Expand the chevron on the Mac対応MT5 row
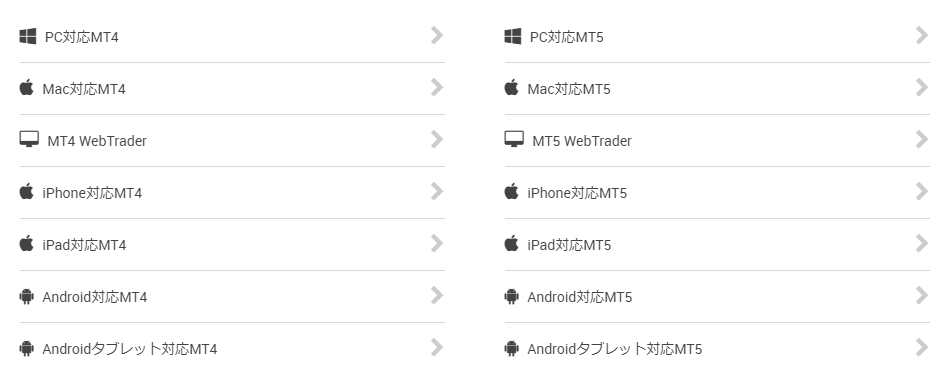This screenshot has width=949, height=379. tap(922, 88)
